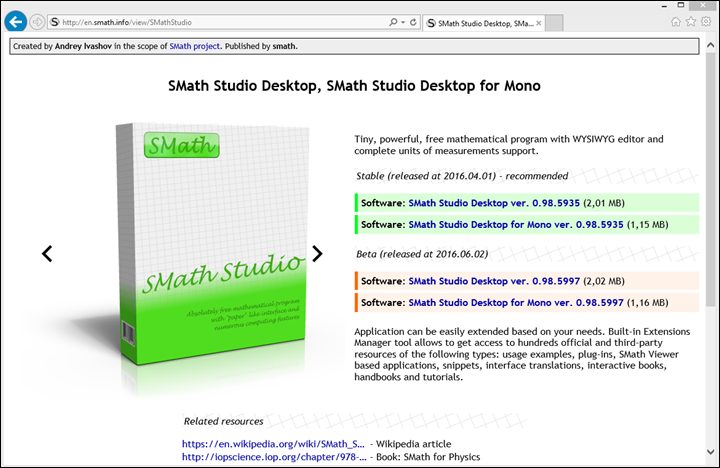This screenshot has width=720, height=468.
Task: Show next slide with right chevron
Action: pos(318,254)
